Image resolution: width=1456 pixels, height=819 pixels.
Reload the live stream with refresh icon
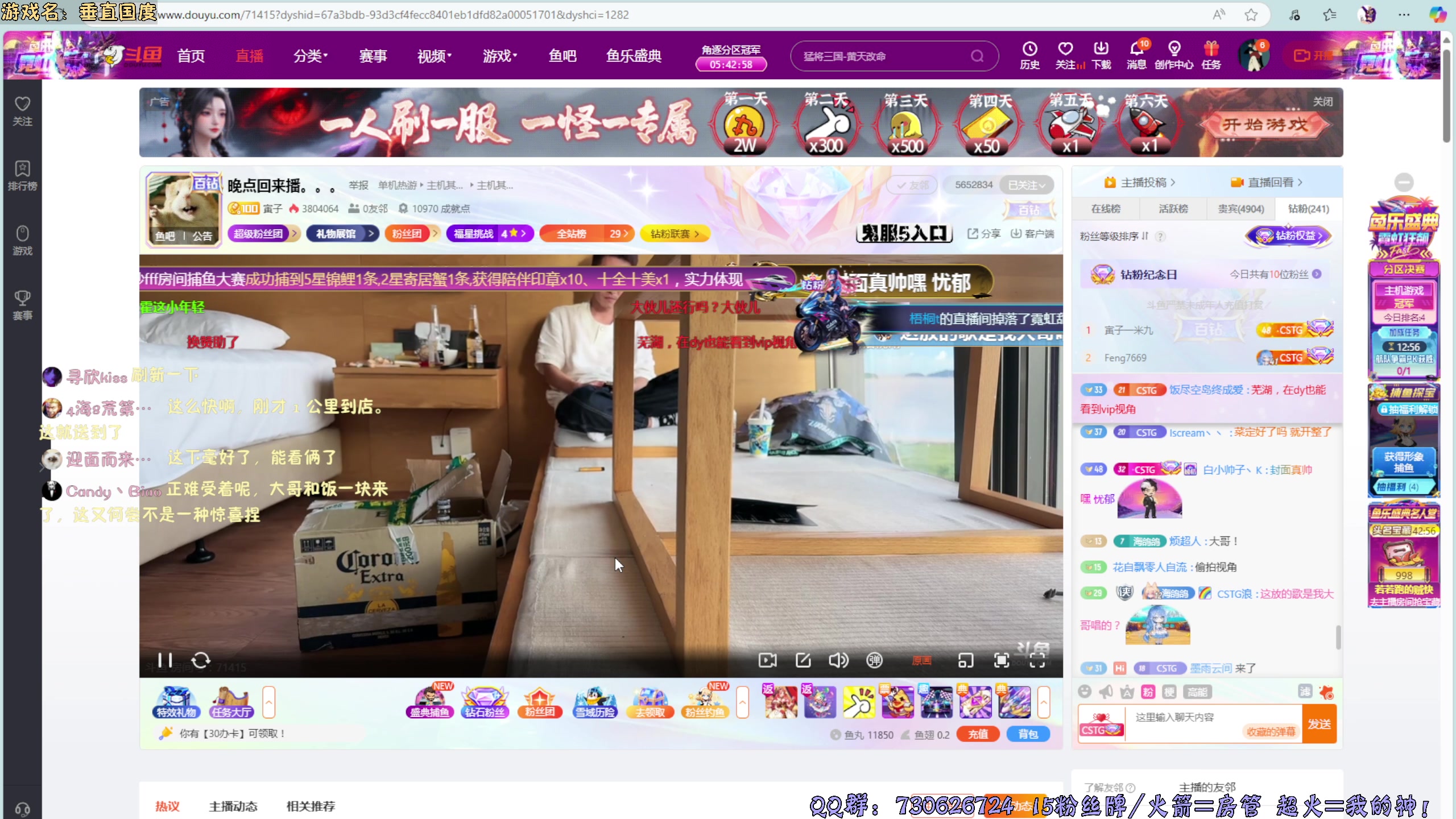[201, 660]
